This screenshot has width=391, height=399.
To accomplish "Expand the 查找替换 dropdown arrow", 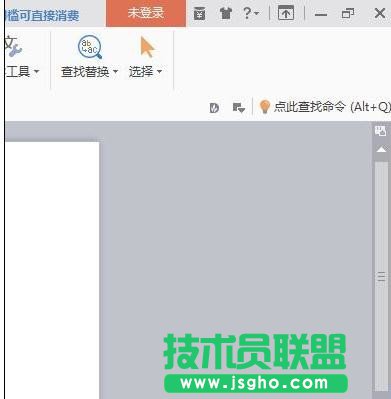I will (115, 71).
